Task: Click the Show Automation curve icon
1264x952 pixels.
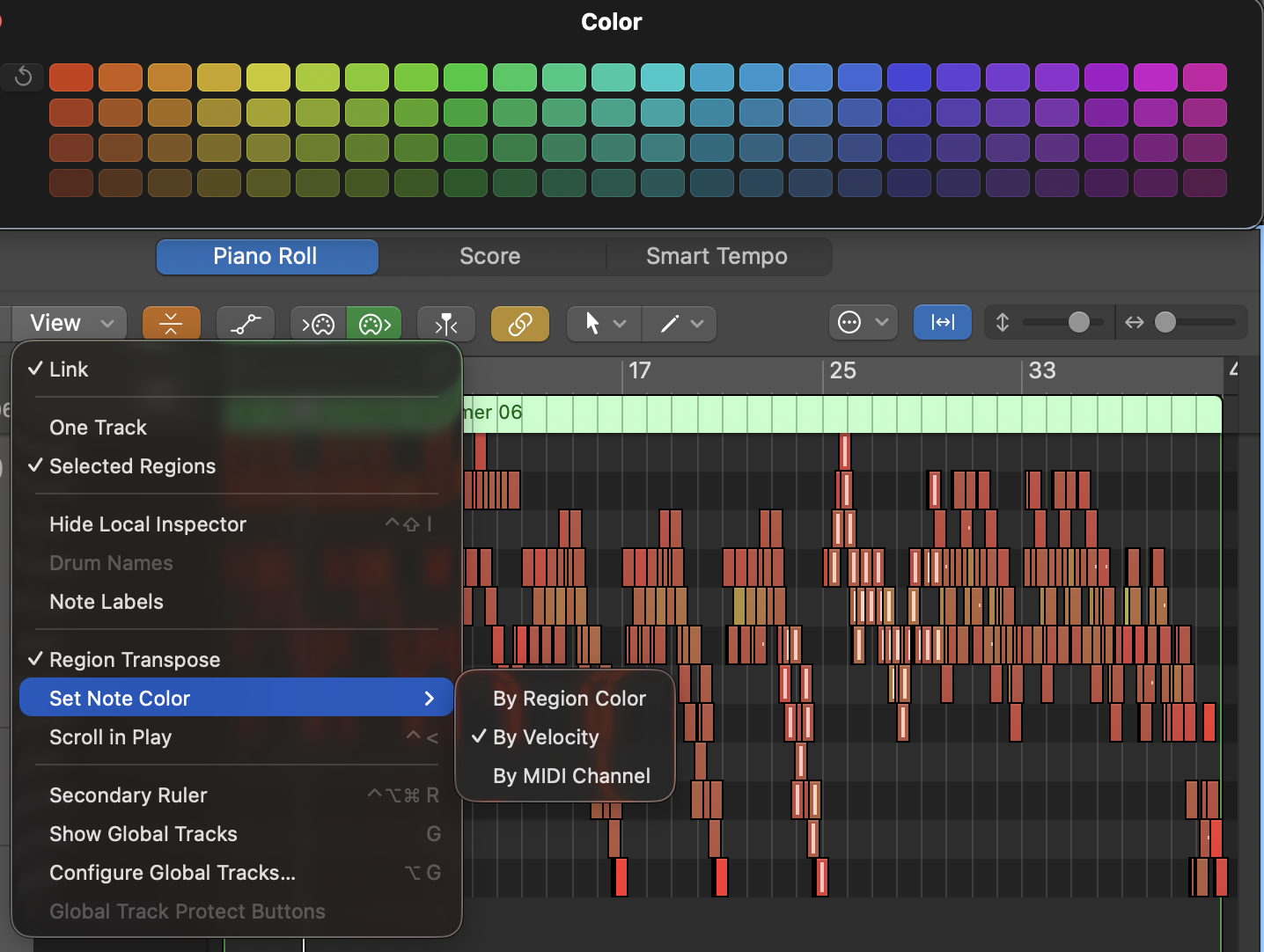Action: click(246, 324)
